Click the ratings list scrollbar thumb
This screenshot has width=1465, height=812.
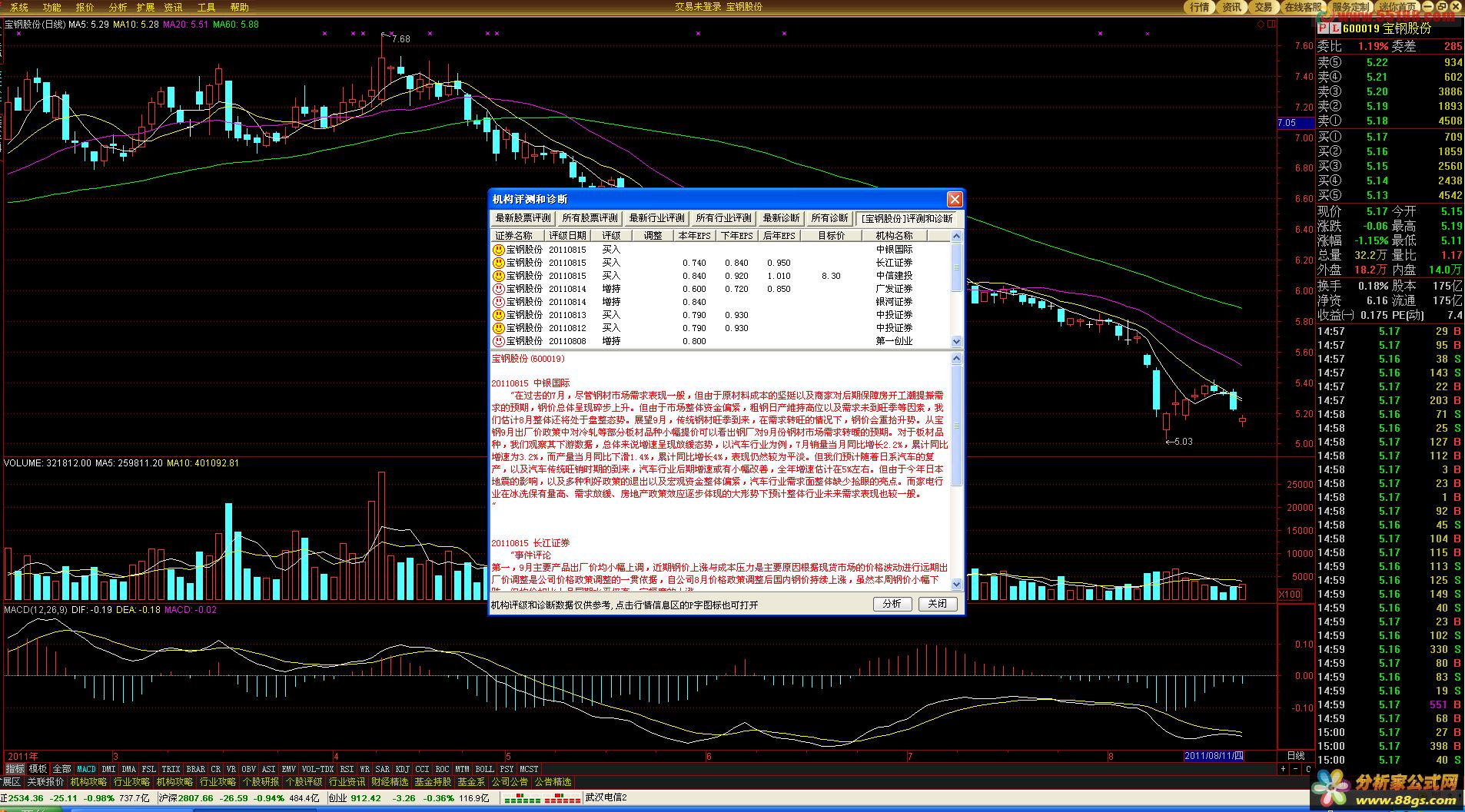click(956, 267)
